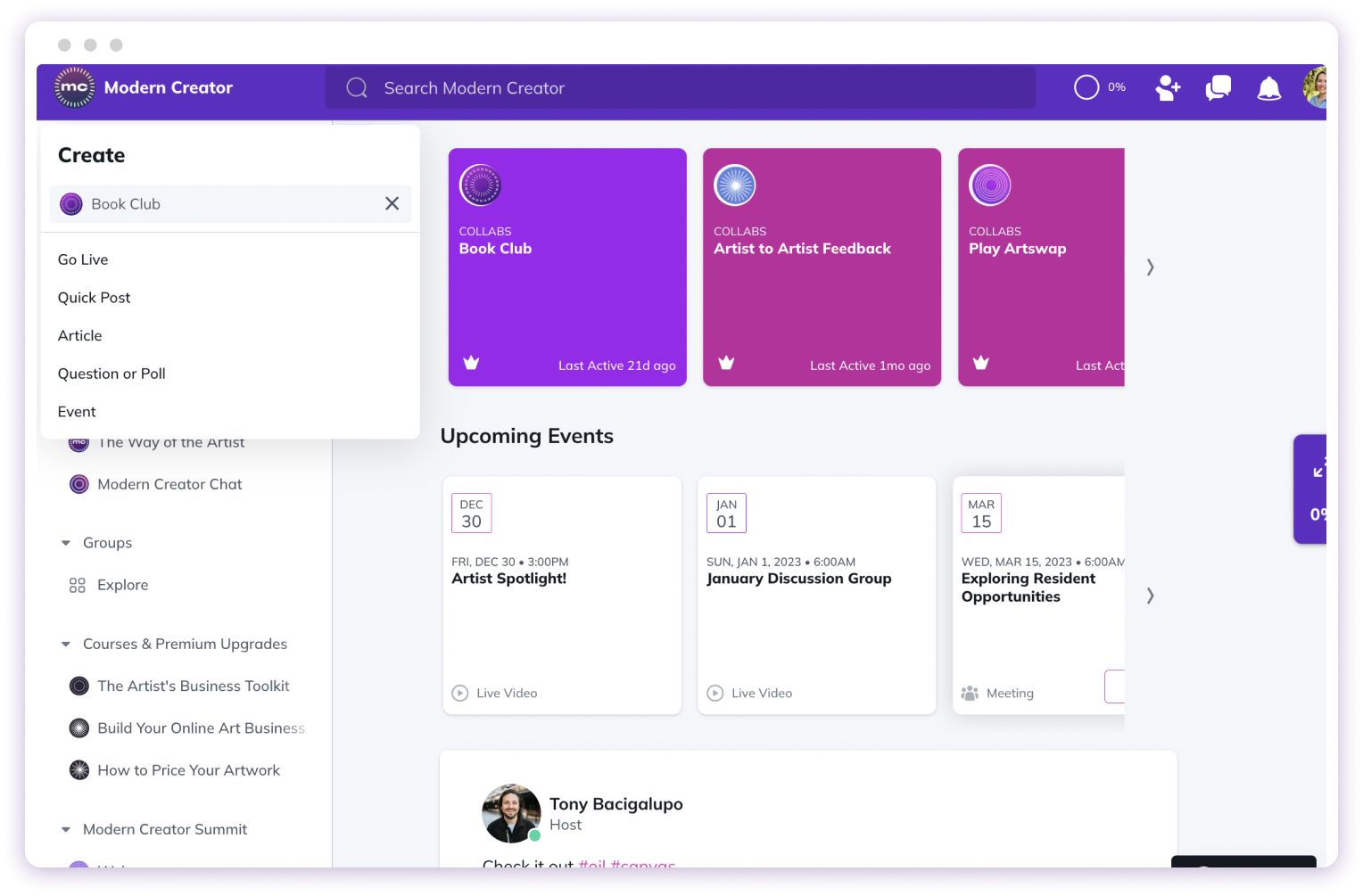The height and width of the screenshot is (896, 1363).
Task: Click The Artist's Business Toolkit icon
Action: (79, 686)
